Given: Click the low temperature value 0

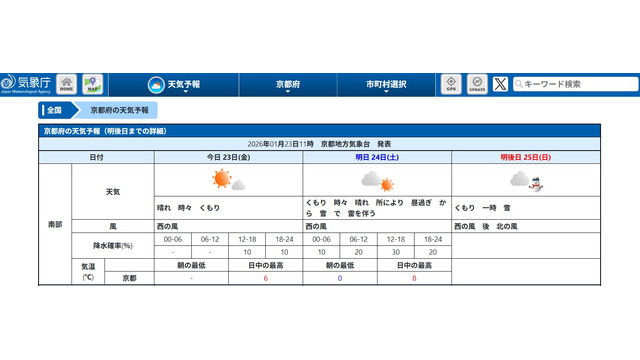Looking at the screenshot, I should tap(340, 278).
